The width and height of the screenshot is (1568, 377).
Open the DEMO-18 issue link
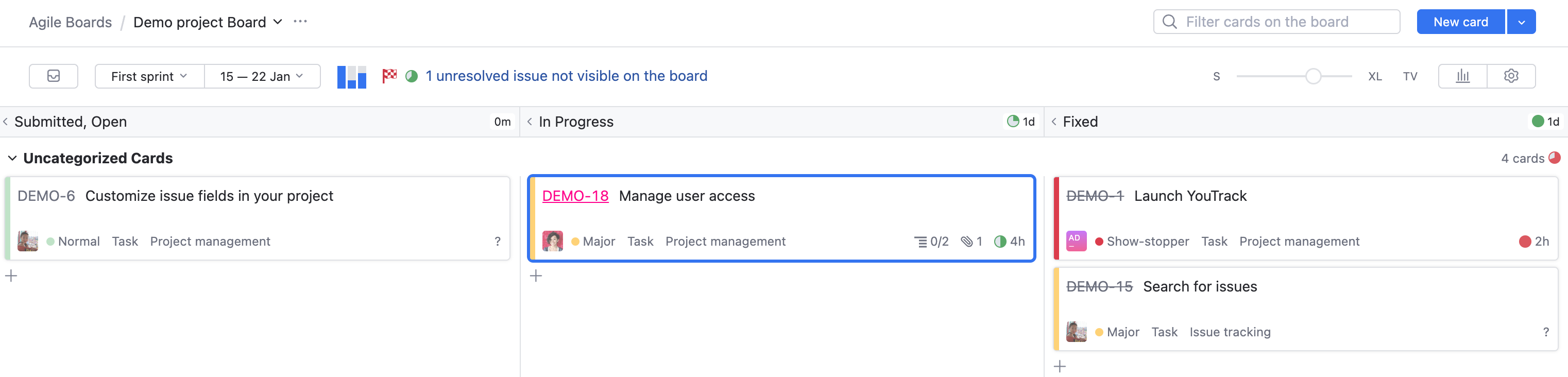[575, 196]
